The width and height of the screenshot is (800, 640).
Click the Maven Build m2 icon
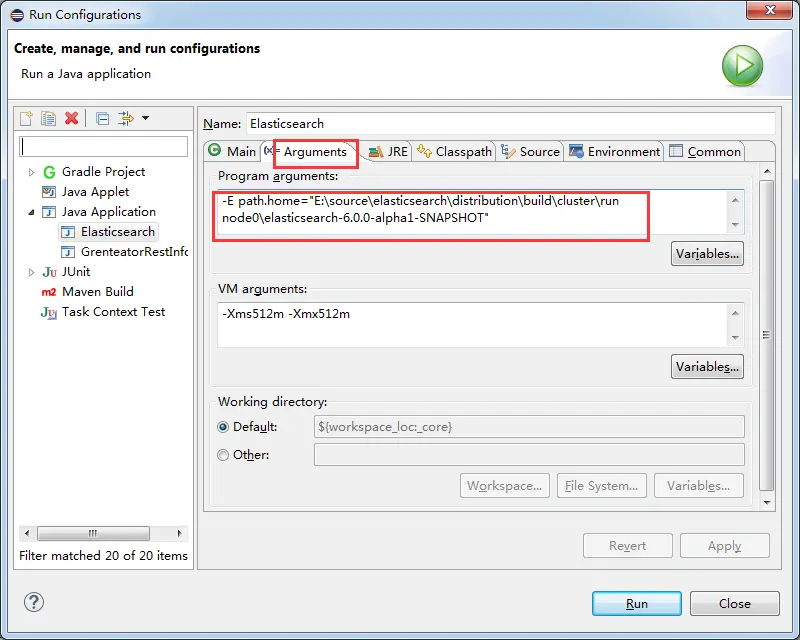[x=49, y=292]
